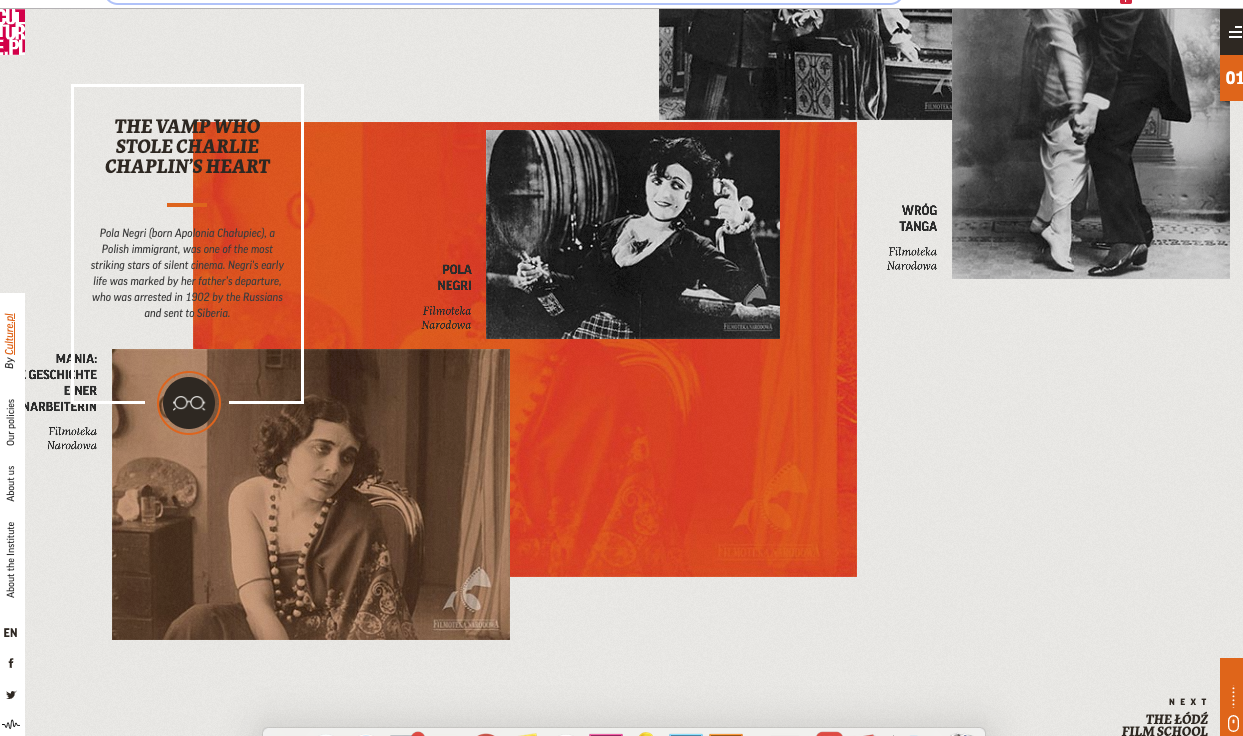Click the WRÓG TANGA caption
This screenshot has width=1243, height=736.
coord(919,218)
